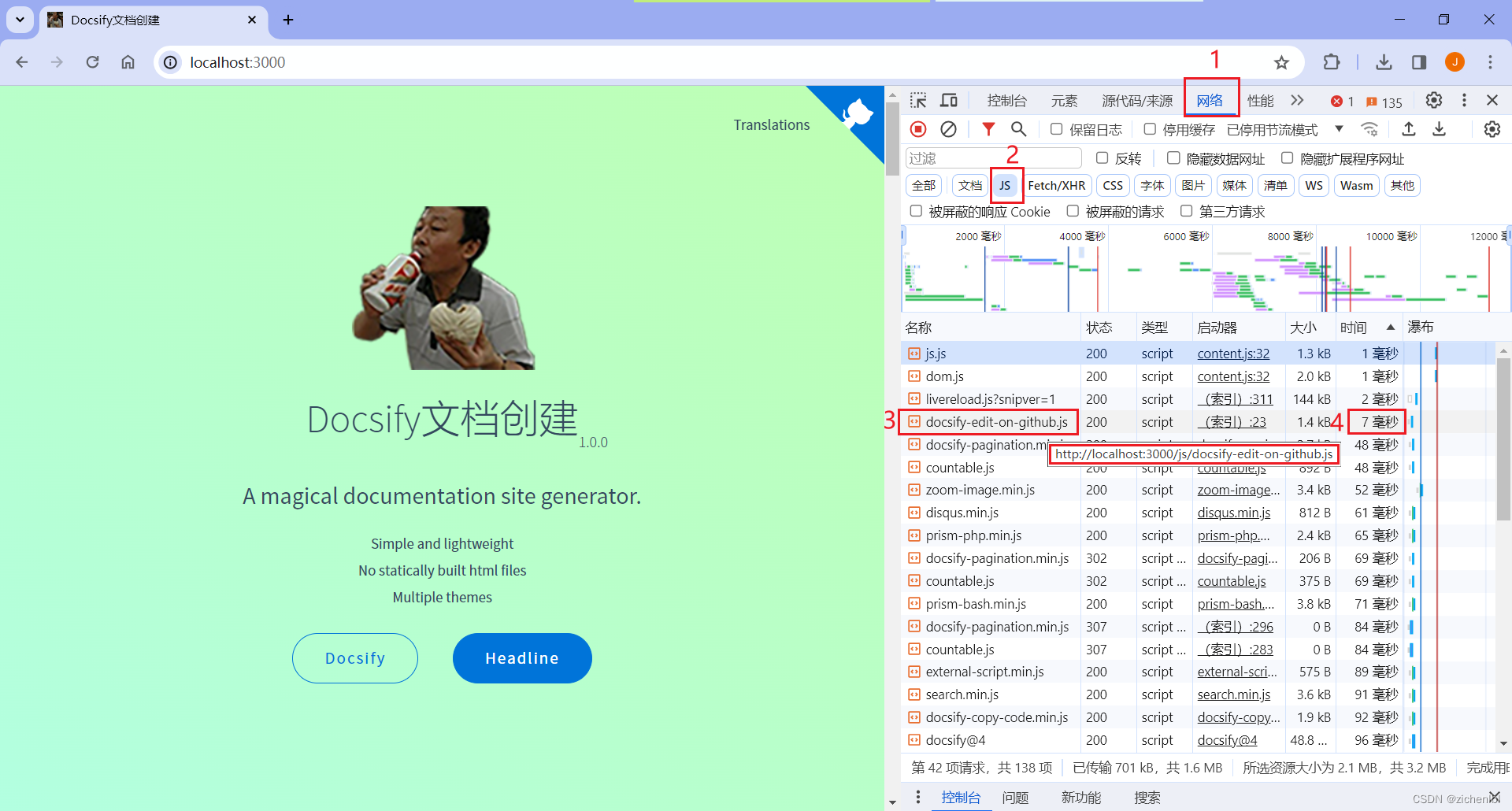Open Translations nav link
Image resolution: width=1512 pixels, height=811 pixels.
click(x=772, y=124)
